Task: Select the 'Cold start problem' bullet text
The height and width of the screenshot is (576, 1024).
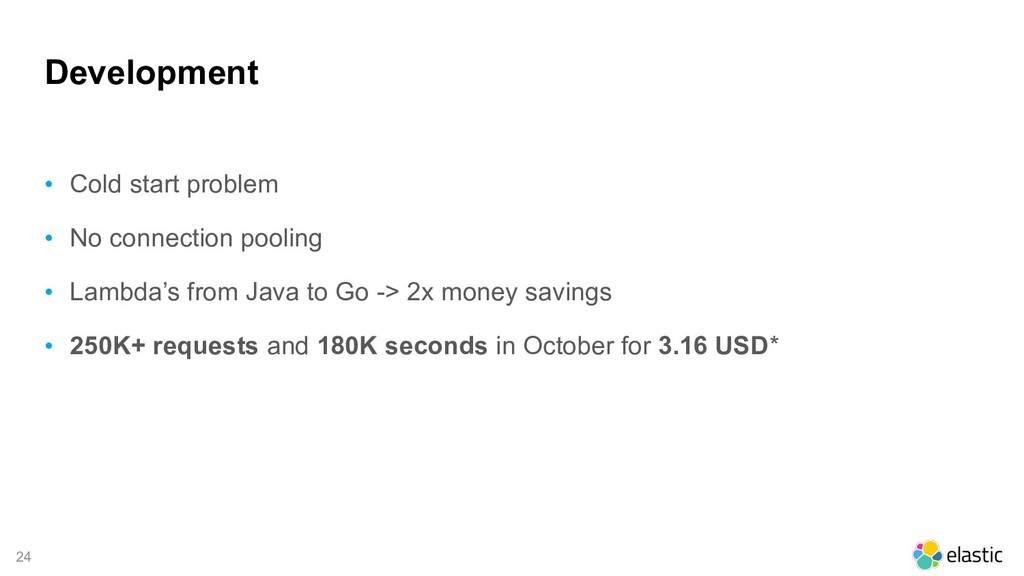Action: [174, 185]
